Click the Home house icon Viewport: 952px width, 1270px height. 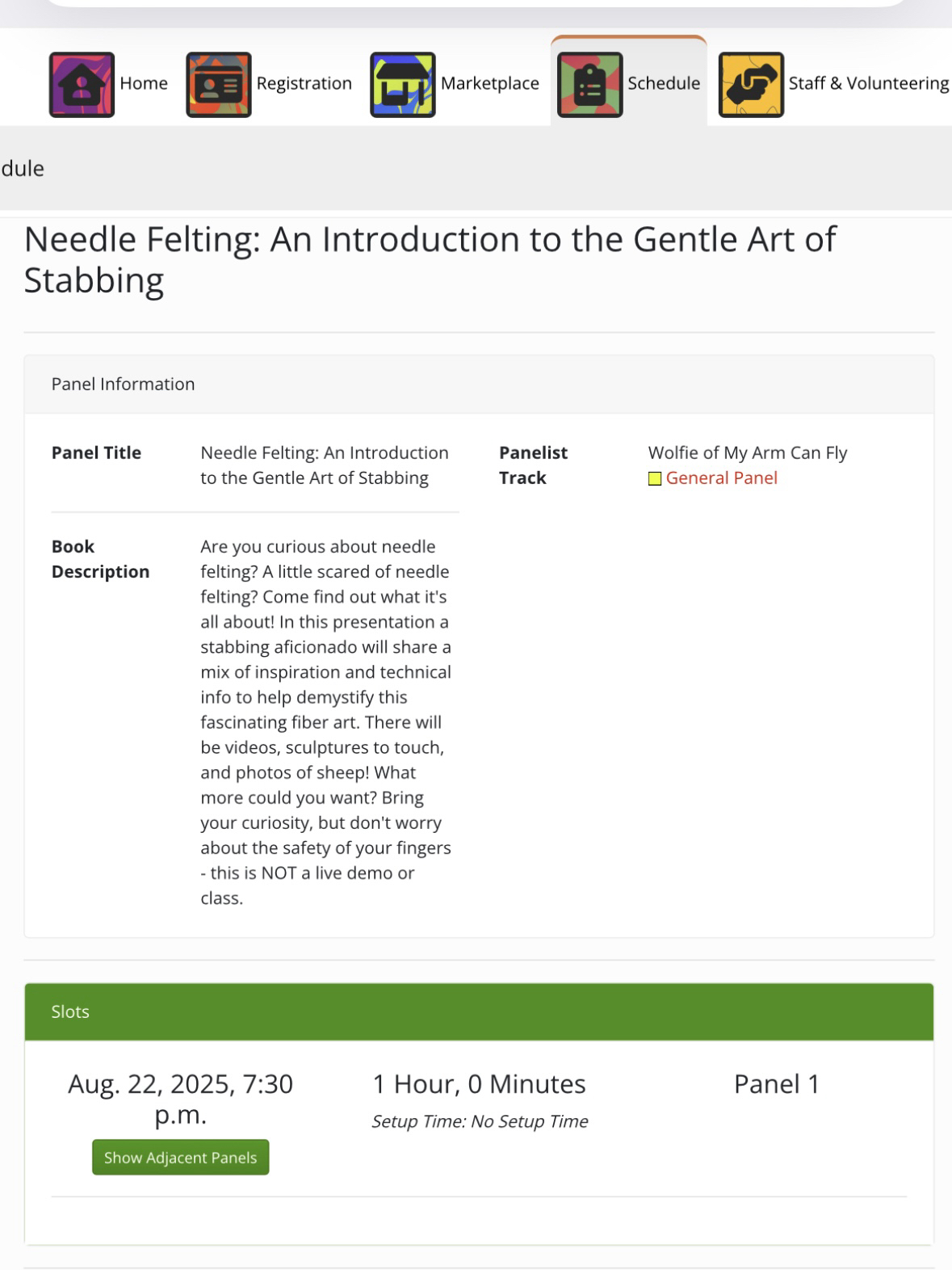pyautogui.click(x=82, y=85)
